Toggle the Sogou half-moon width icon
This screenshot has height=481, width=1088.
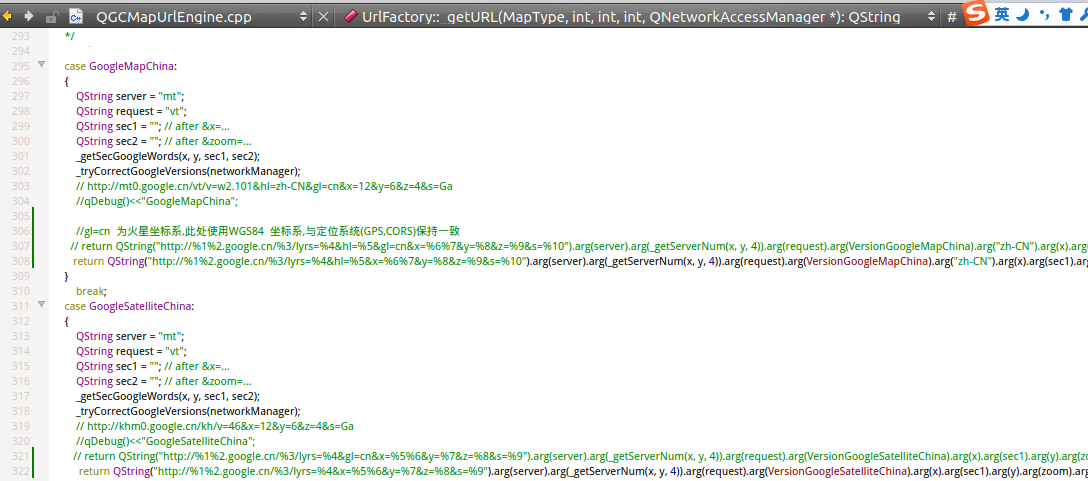pos(1023,14)
